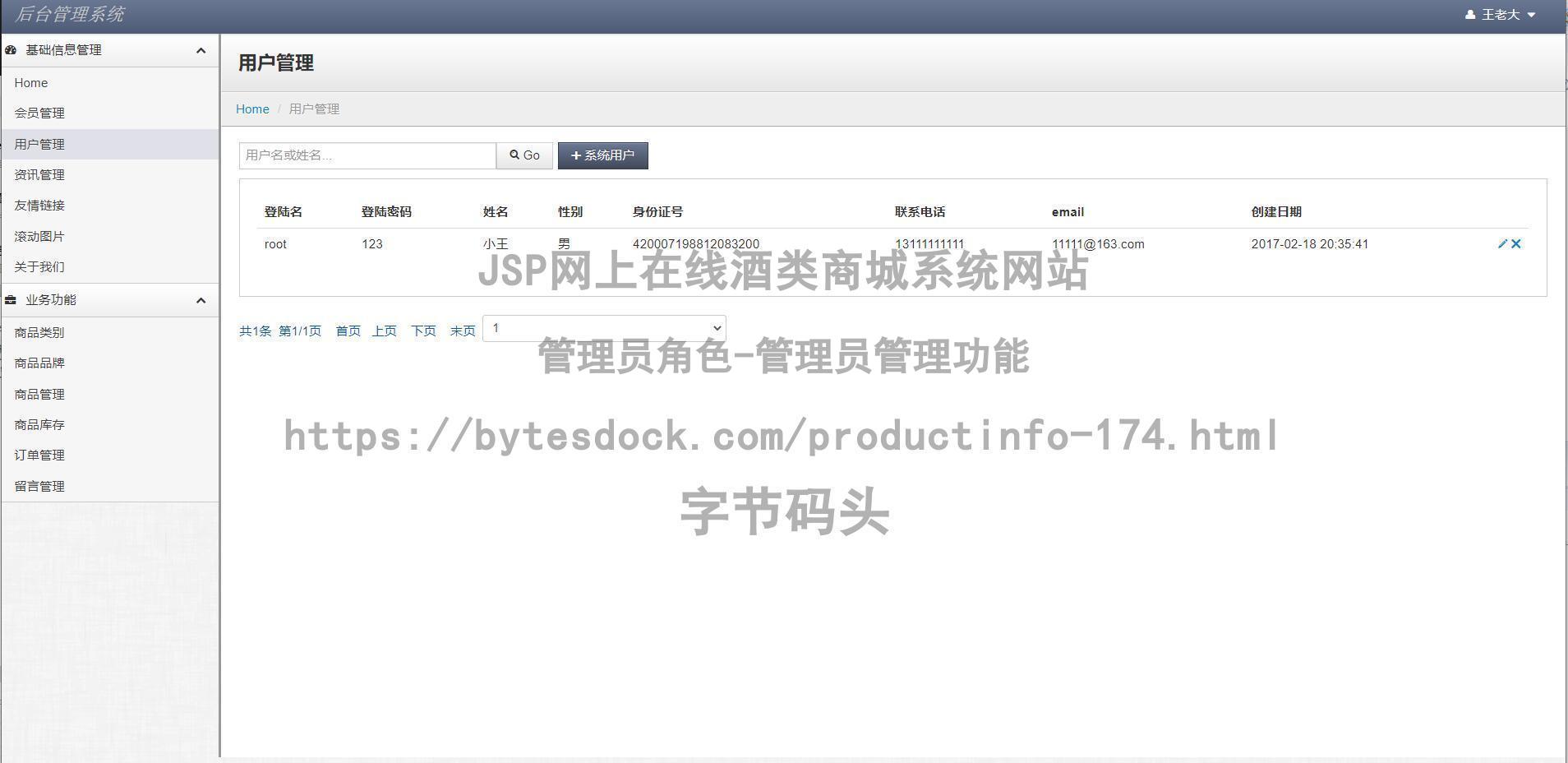This screenshot has height=763, width=1568.
Task: Select phone cell 13111111111
Action: (929, 244)
